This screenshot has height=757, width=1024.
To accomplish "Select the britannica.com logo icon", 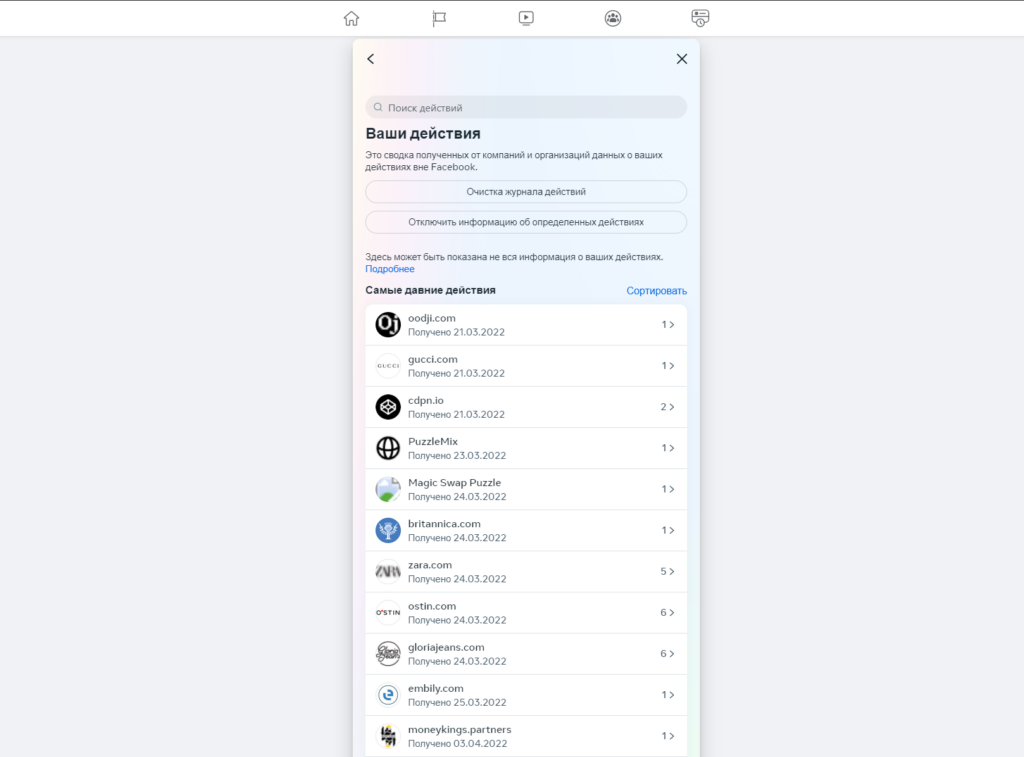I will click(388, 530).
